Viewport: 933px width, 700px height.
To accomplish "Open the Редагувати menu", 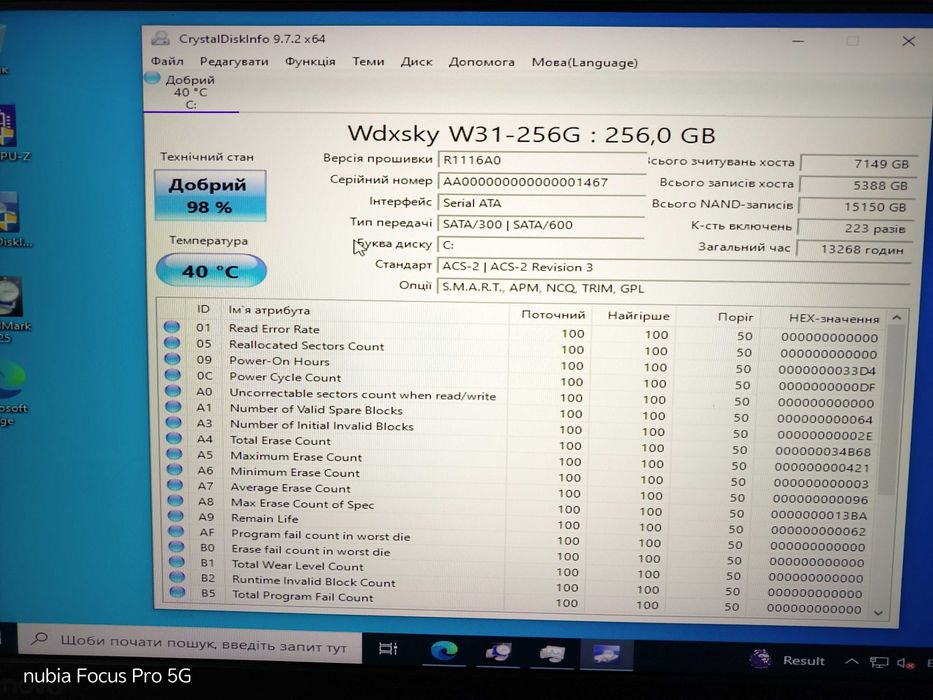I will pos(234,61).
